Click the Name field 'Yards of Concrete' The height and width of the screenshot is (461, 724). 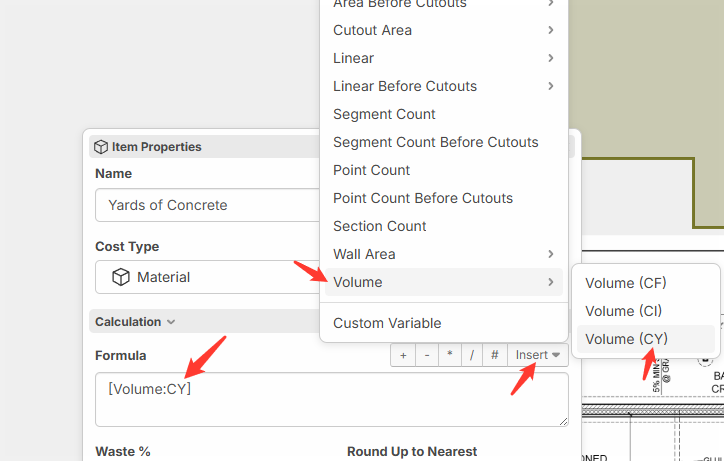[208, 205]
